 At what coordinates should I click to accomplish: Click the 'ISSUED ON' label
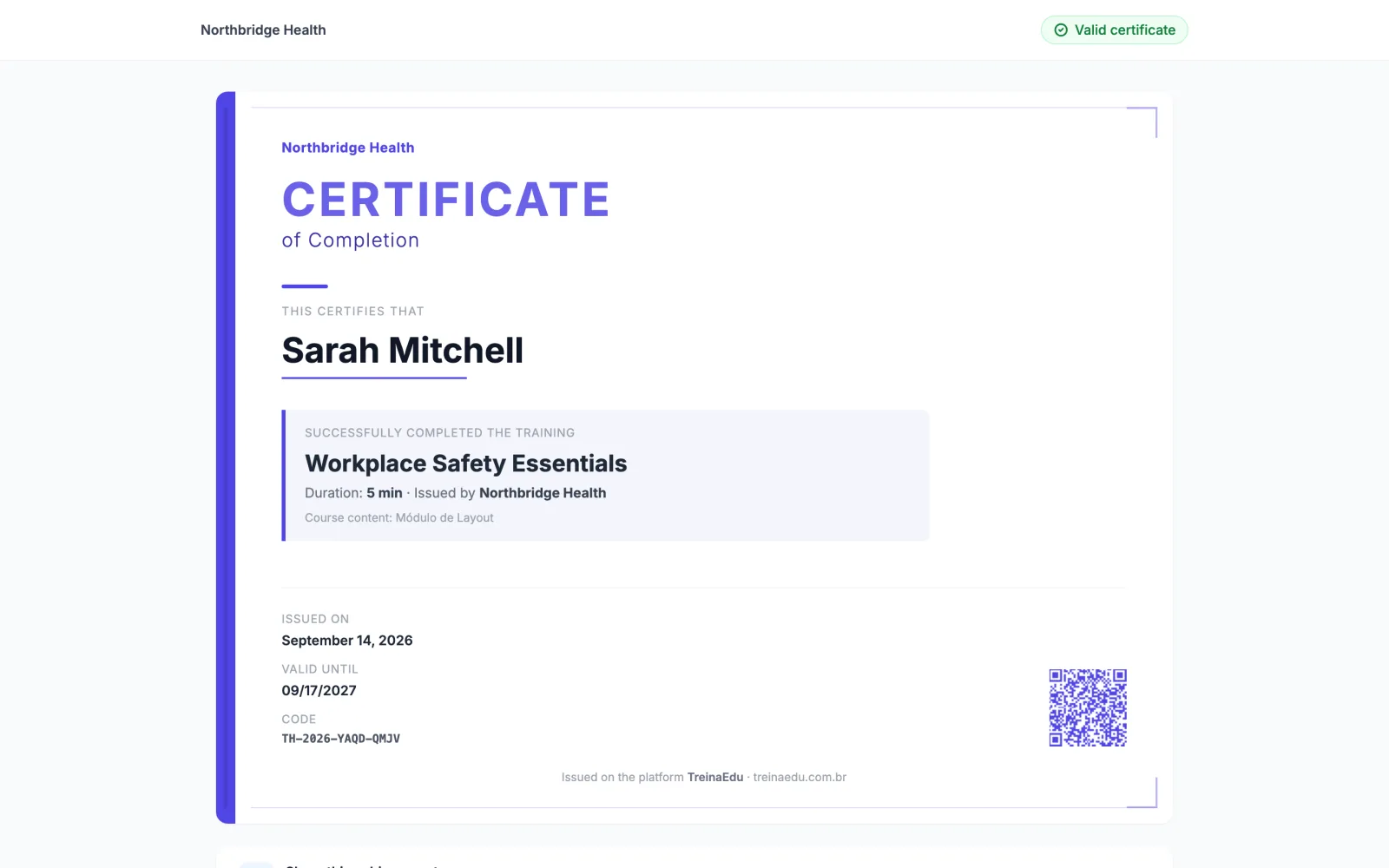pos(315,619)
